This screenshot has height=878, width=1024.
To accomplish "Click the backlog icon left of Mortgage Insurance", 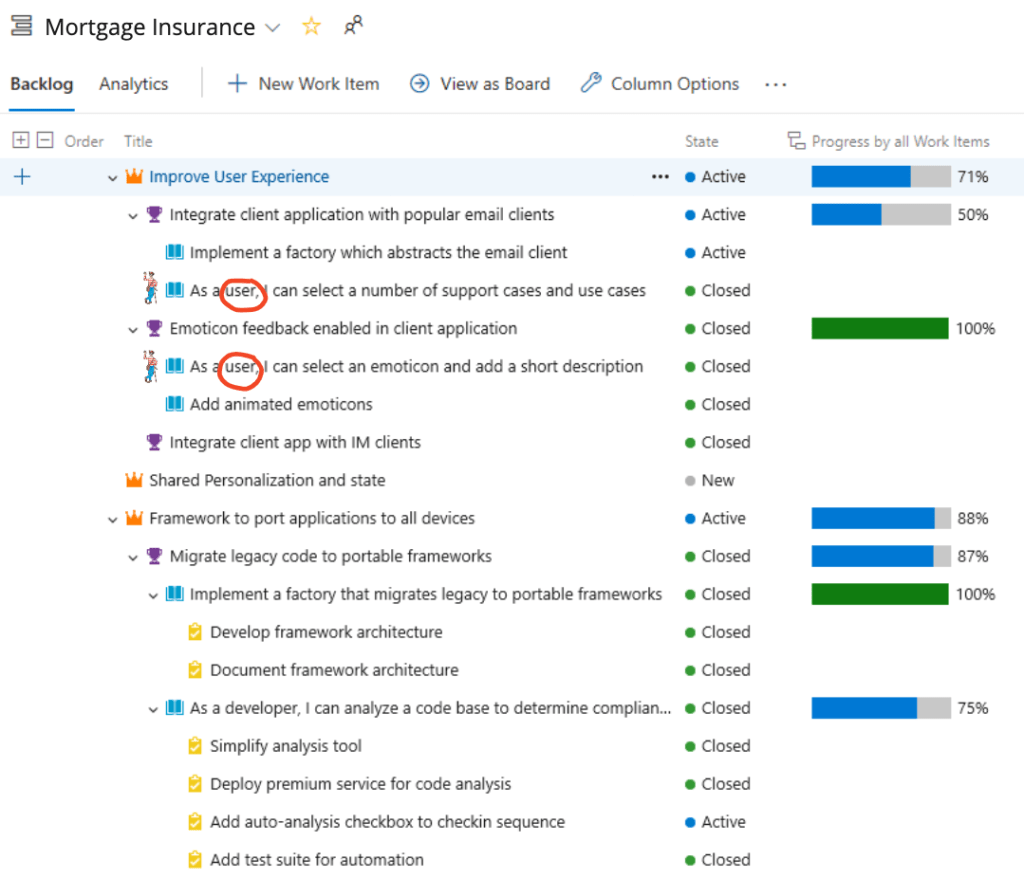I will (x=21, y=27).
